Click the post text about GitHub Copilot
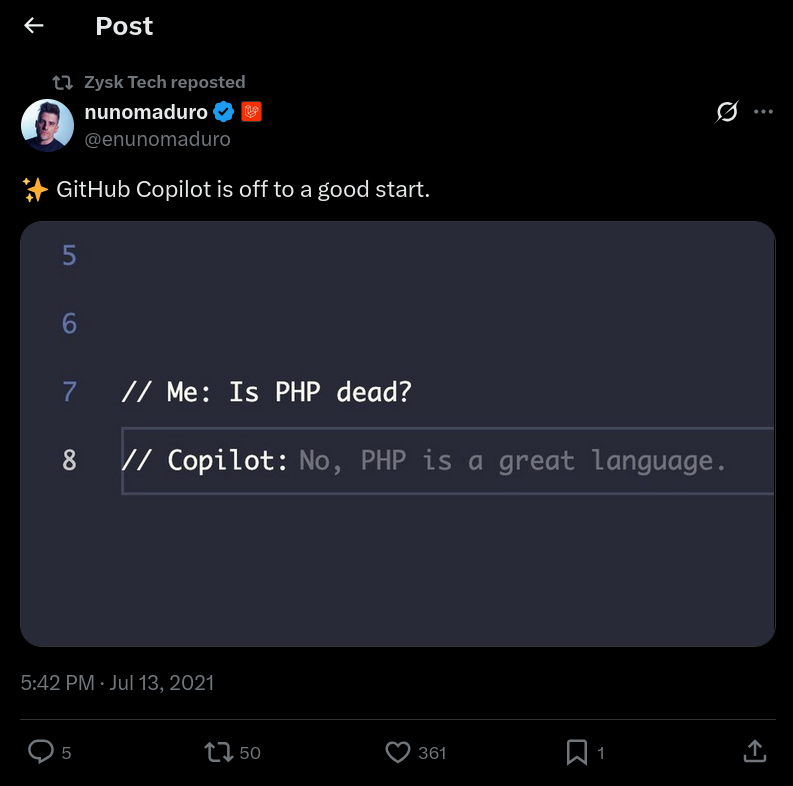Screen dimensions: 793x786 point(243,189)
